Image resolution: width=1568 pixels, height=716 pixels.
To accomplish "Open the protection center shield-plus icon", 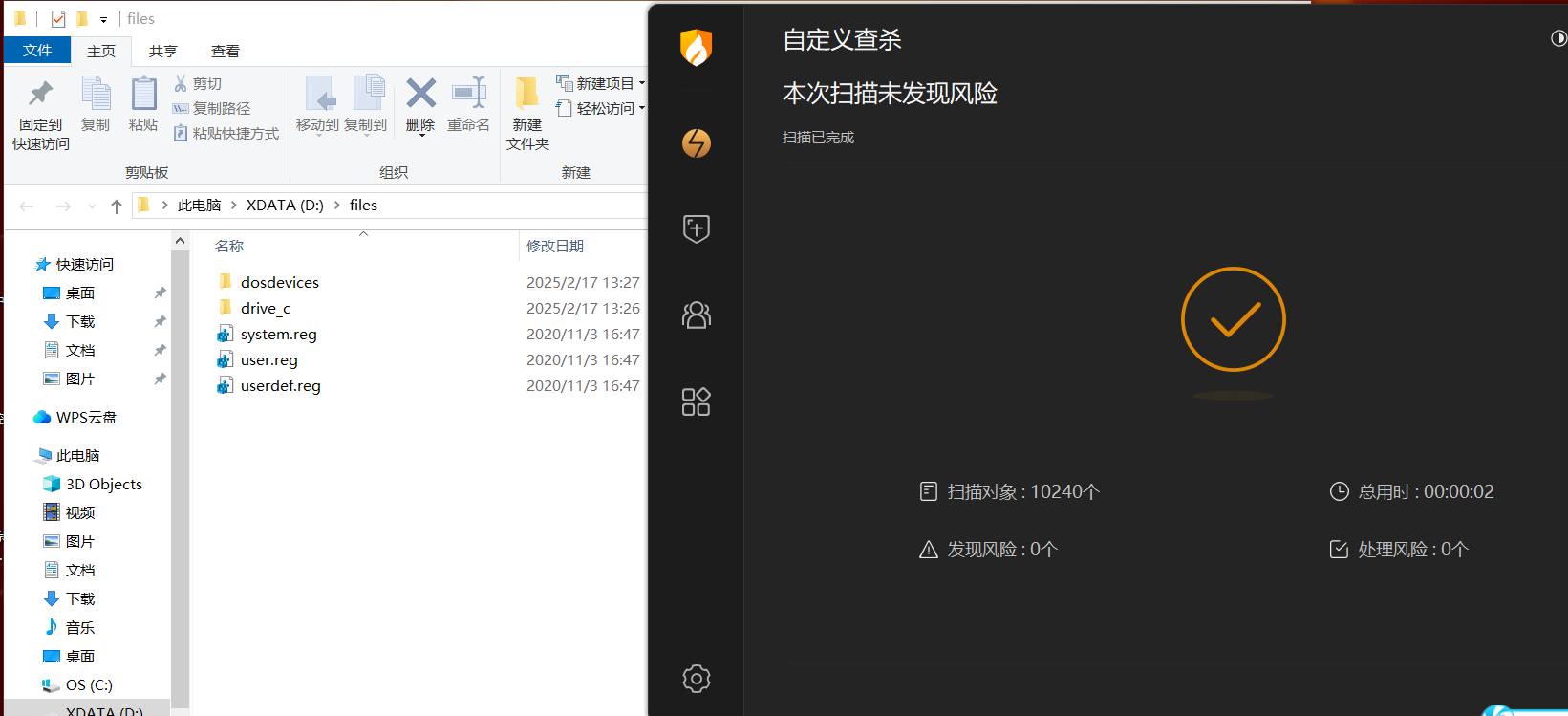I will (x=697, y=228).
